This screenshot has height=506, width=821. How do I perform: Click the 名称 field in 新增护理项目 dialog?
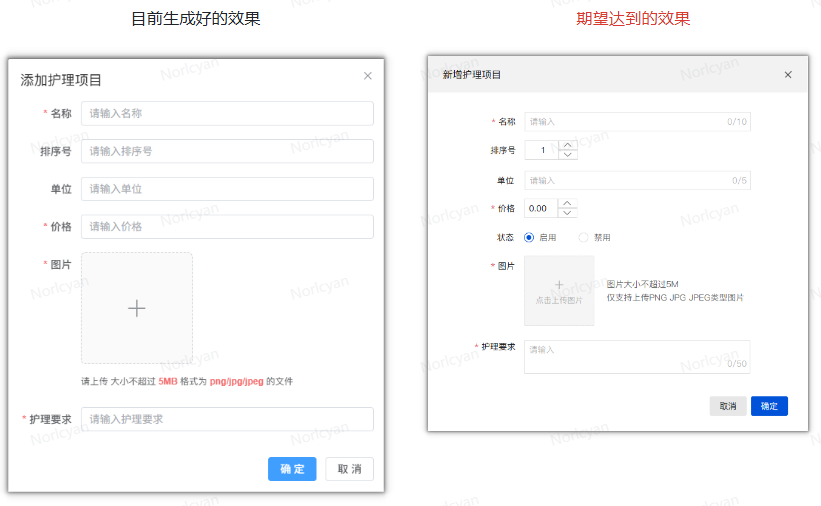pyautogui.click(x=637, y=122)
